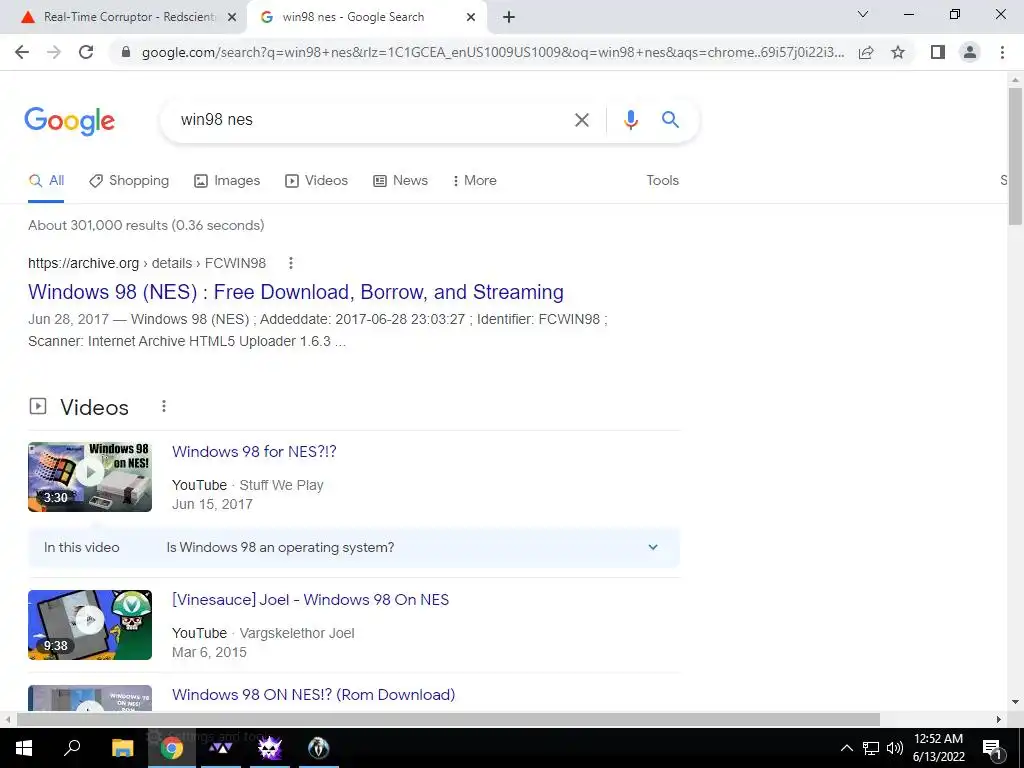Select the All results tab

coord(46,181)
